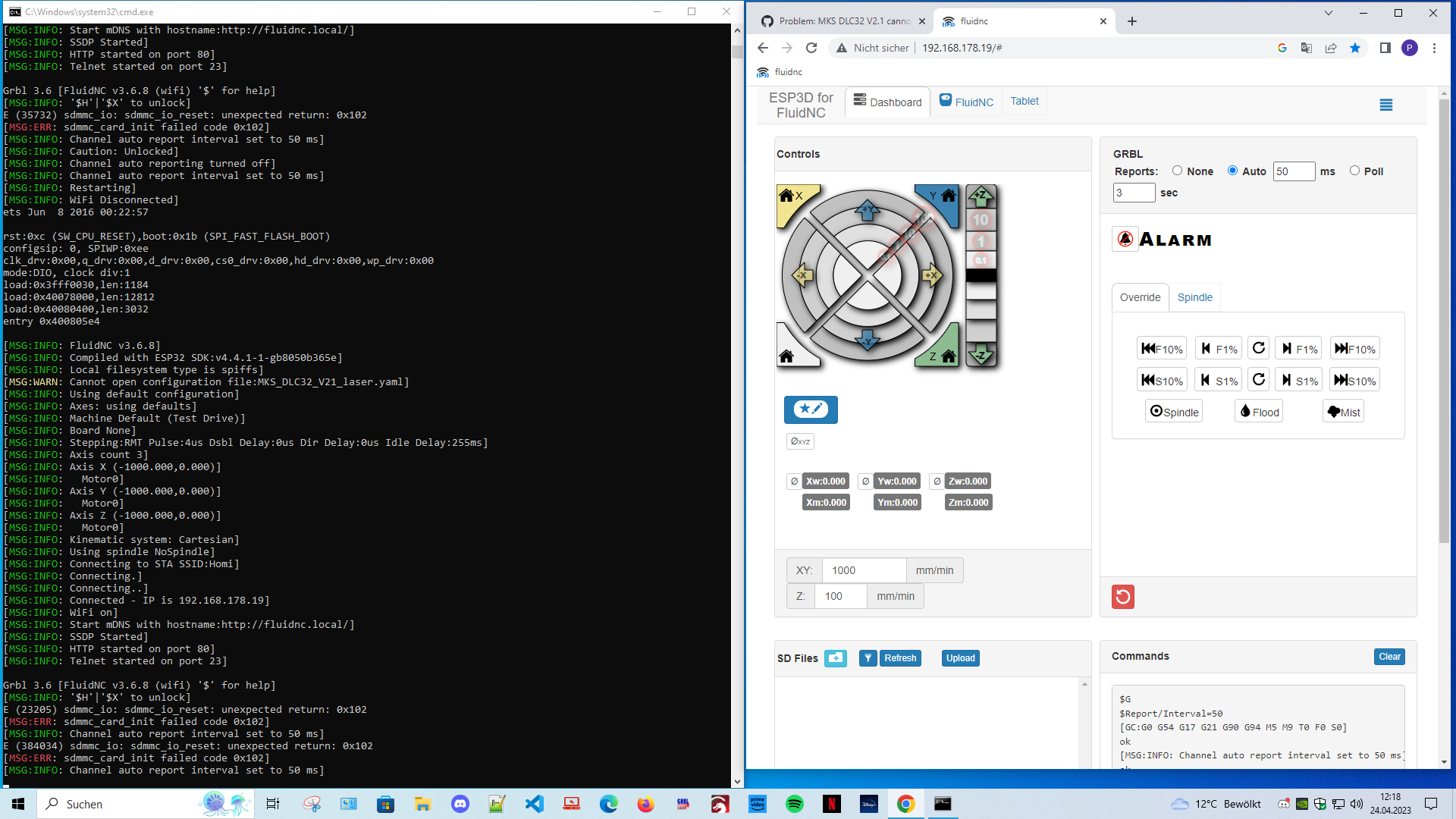Open Chrome's tab search chevron
This screenshot has height=819, width=1456.
[x=1328, y=13]
